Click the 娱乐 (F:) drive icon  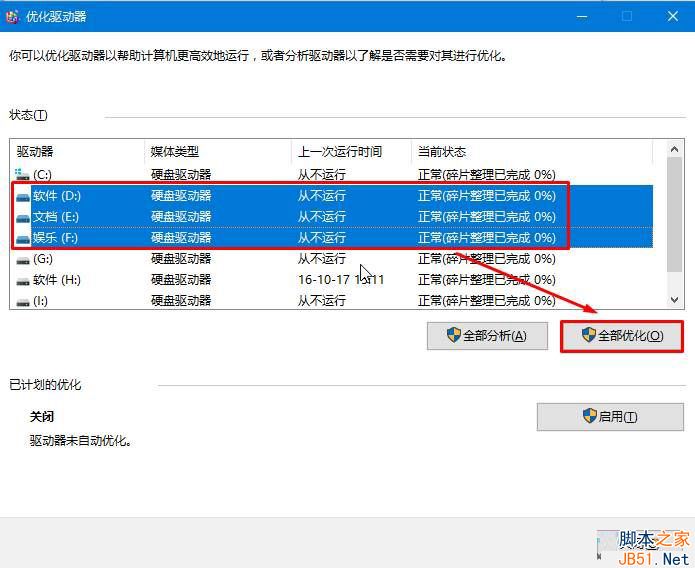tap(23, 239)
